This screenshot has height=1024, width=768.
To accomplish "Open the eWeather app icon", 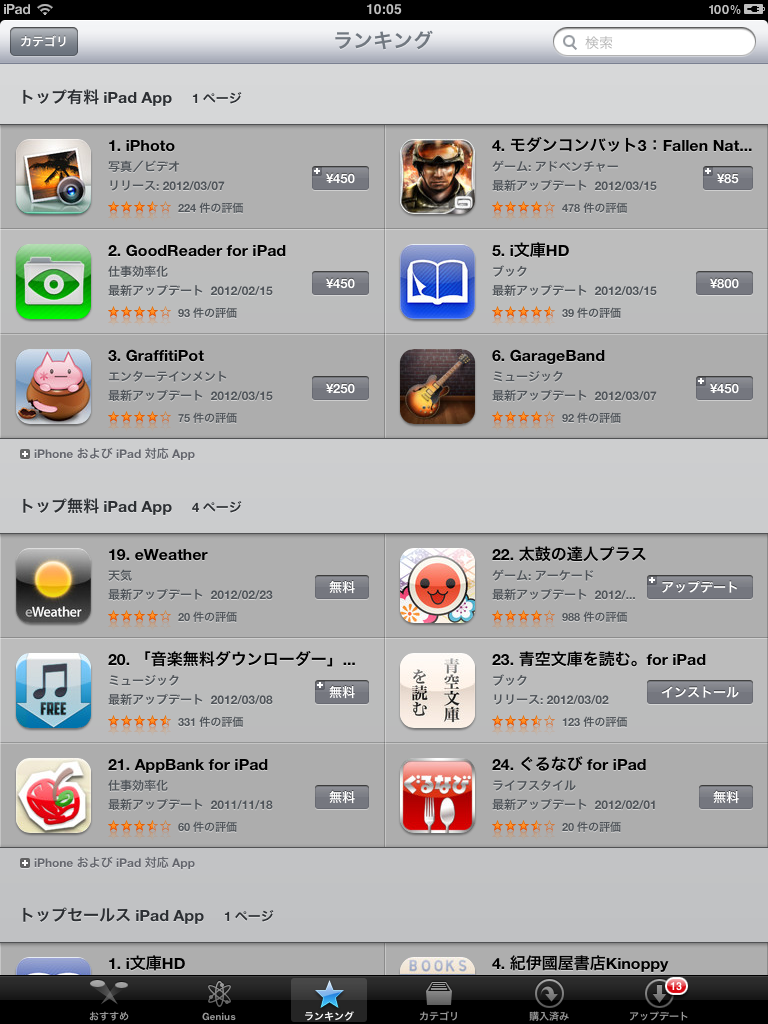I will pyautogui.click(x=54, y=586).
